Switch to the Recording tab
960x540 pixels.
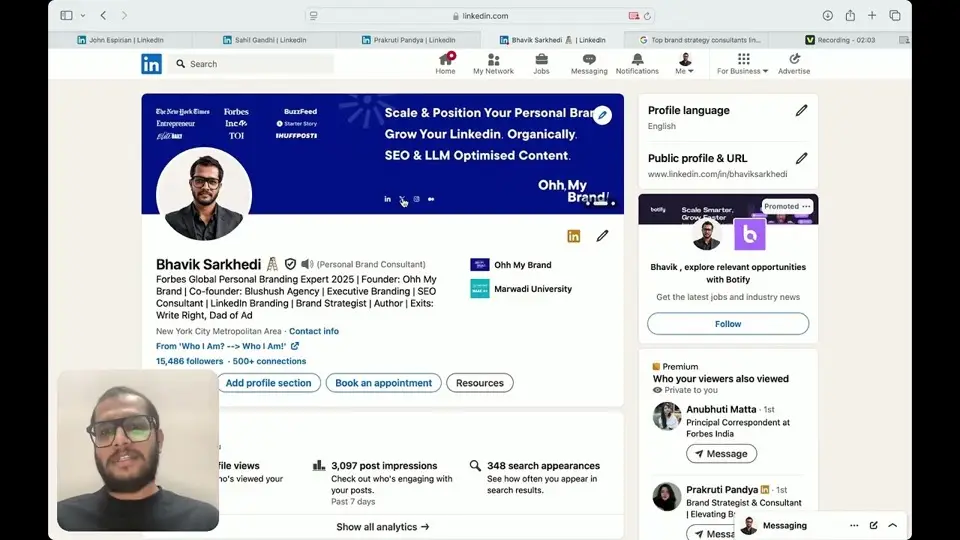(x=840, y=40)
